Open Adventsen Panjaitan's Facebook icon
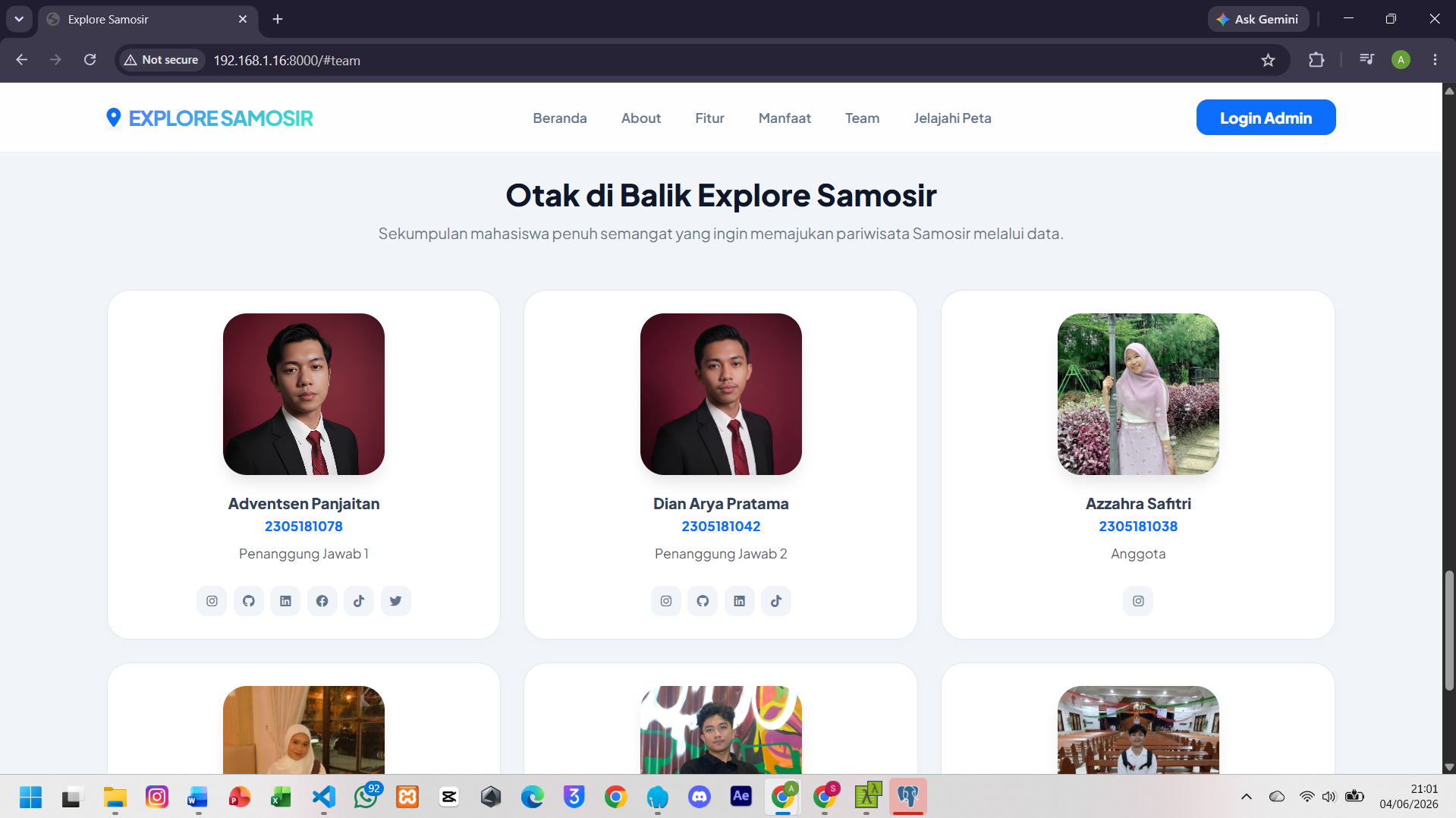The width and height of the screenshot is (1456, 818). click(322, 601)
